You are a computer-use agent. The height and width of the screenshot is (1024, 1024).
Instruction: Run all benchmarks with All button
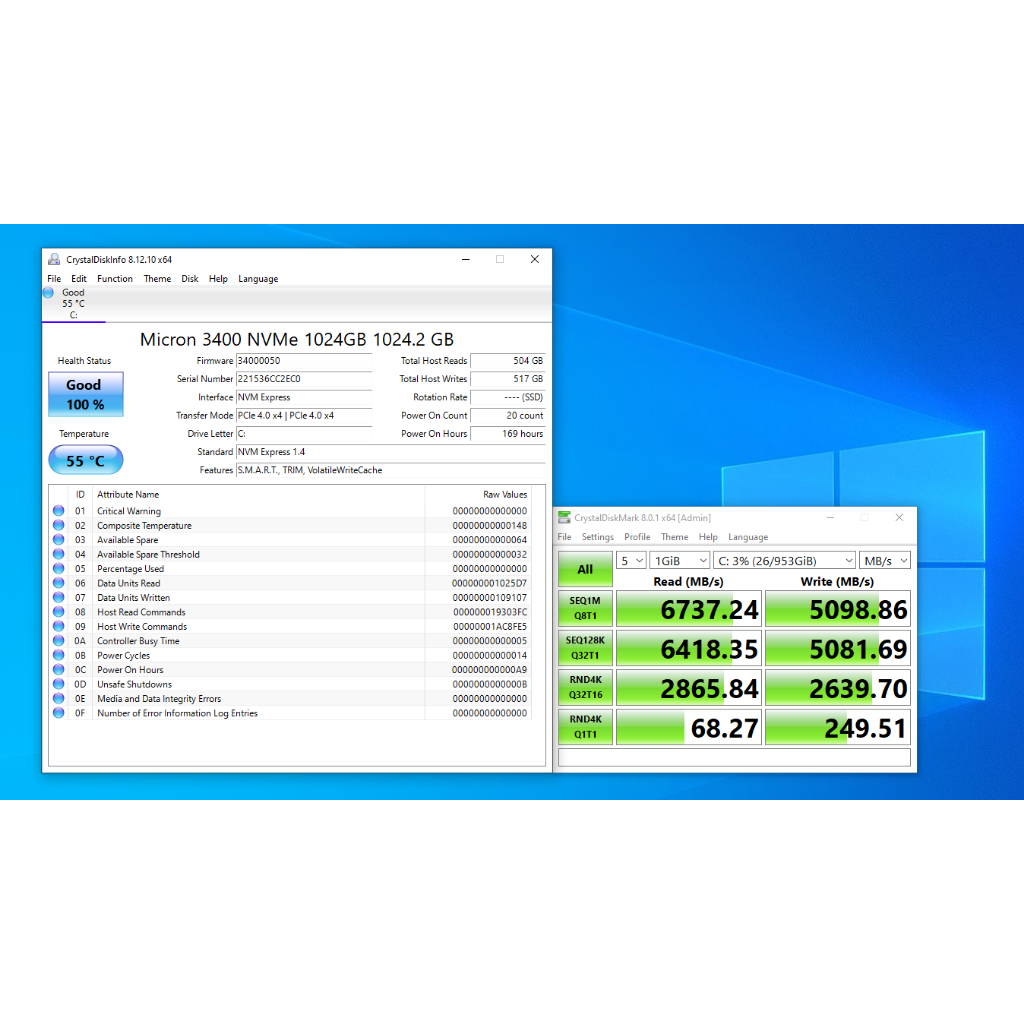[585, 569]
